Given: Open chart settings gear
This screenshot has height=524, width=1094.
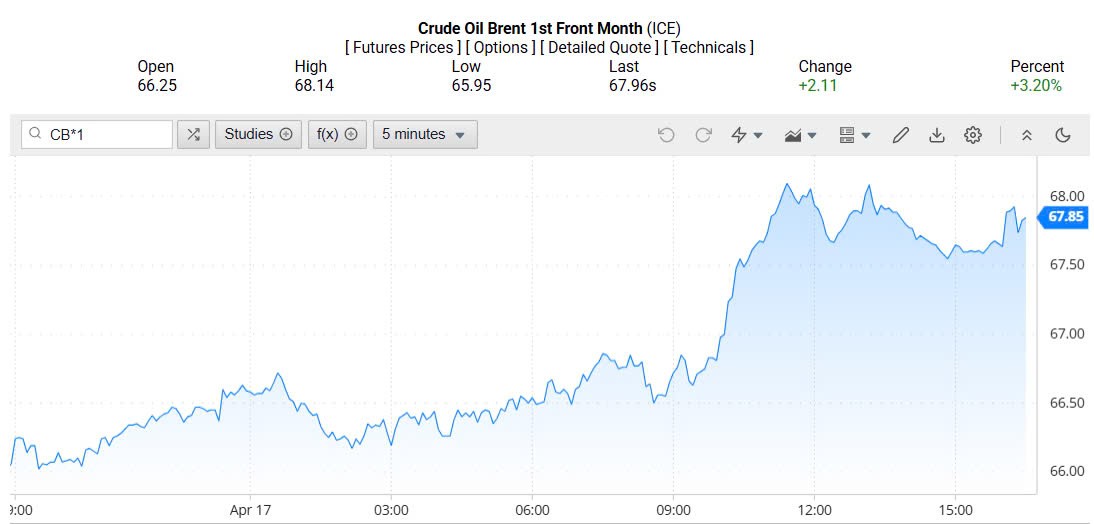Looking at the screenshot, I should (x=973, y=135).
